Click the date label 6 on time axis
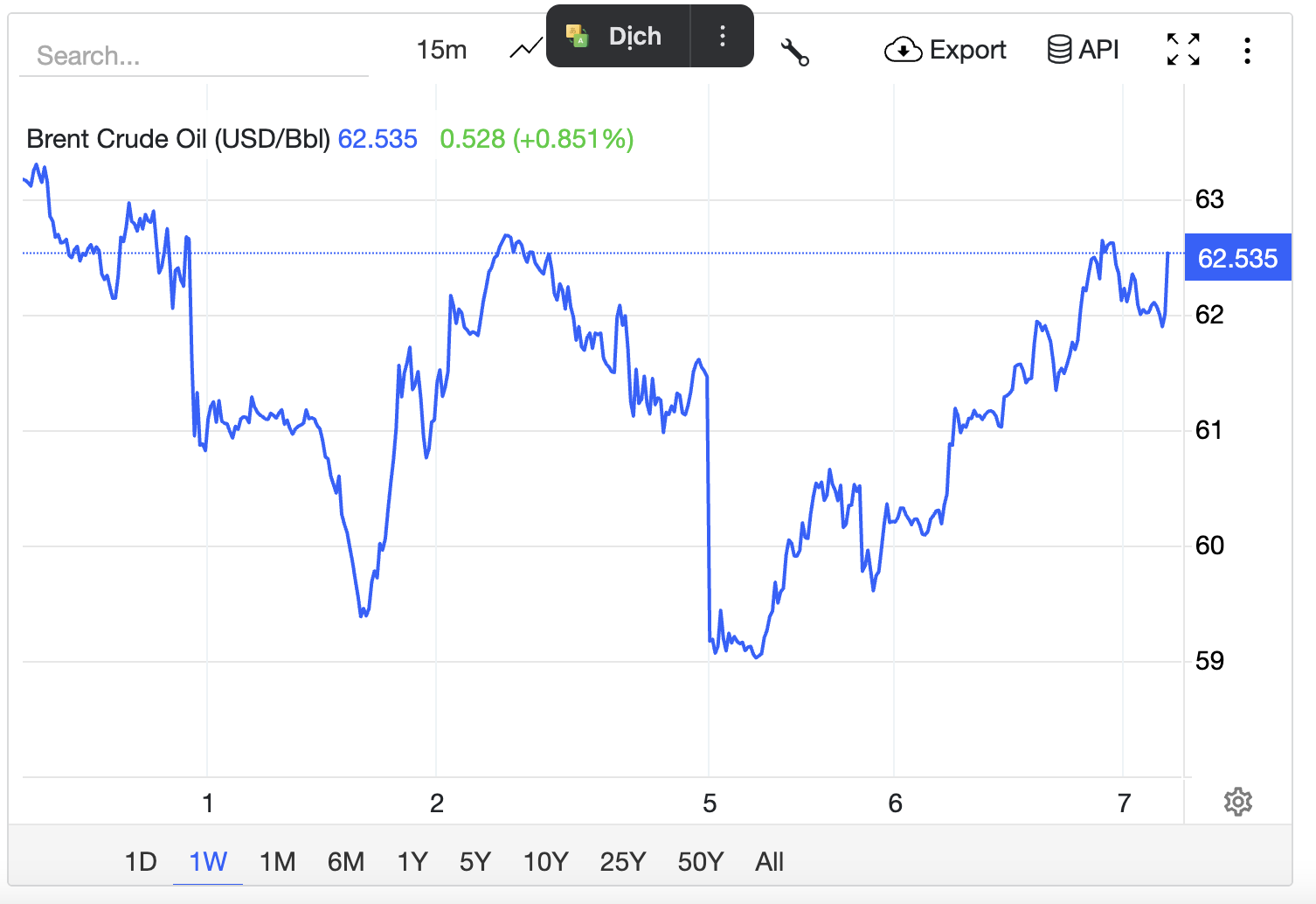This screenshot has height=904, width=1316. [895, 803]
